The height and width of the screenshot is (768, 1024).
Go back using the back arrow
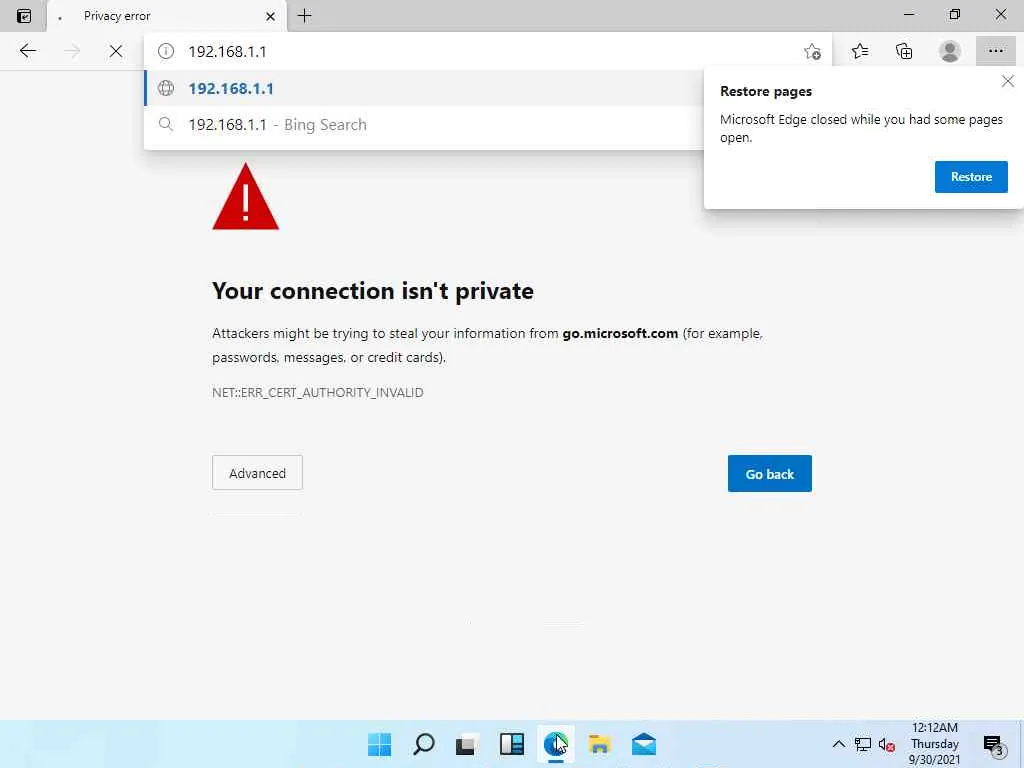point(27,51)
